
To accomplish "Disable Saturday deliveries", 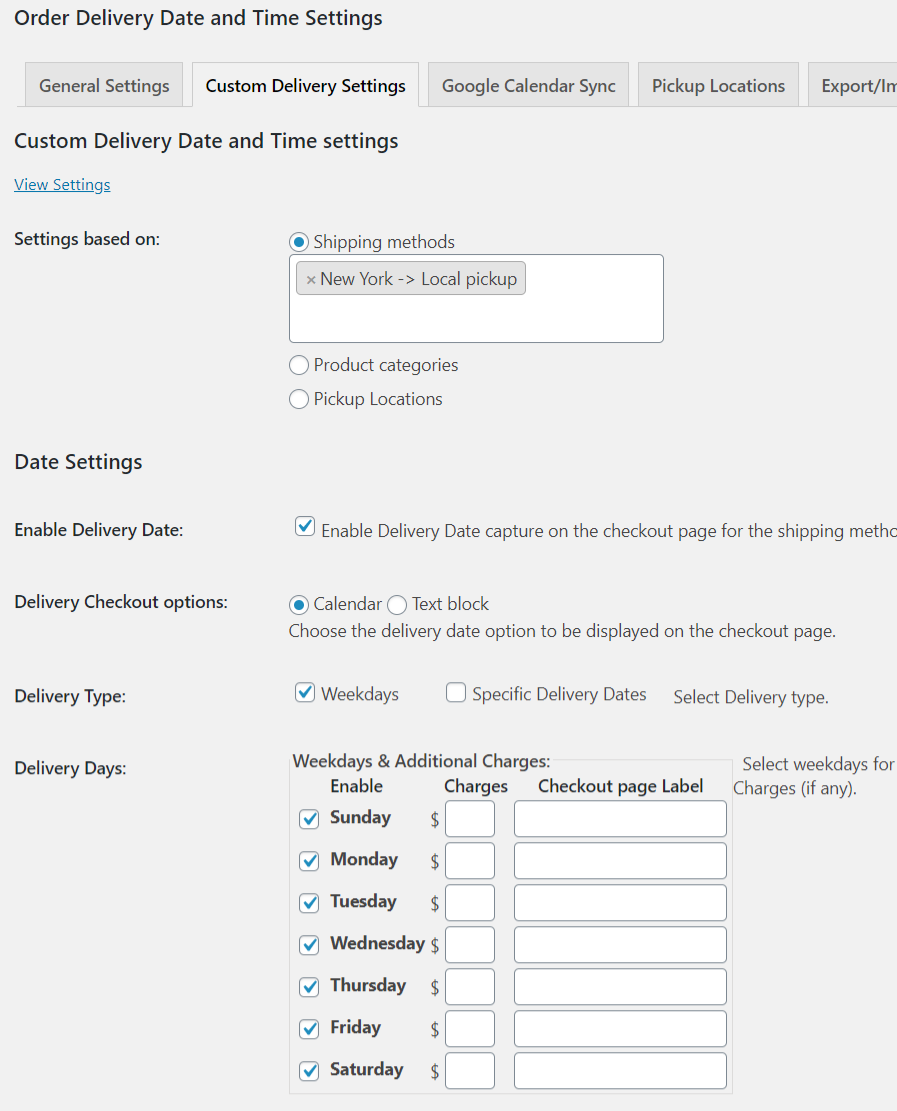I will pyautogui.click(x=309, y=1070).
